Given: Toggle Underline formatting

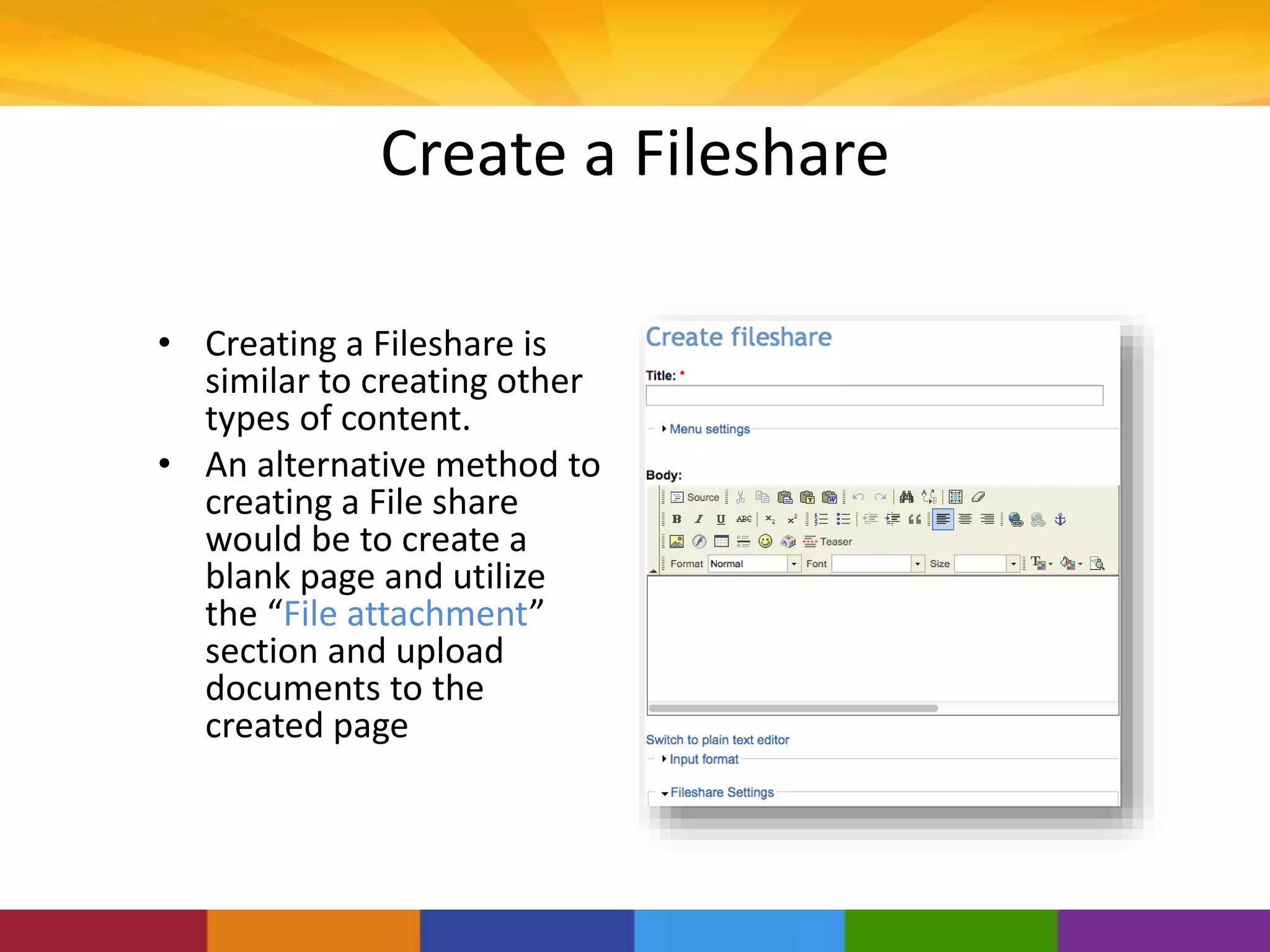Looking at the screenshot, I should tap(721, 519).
